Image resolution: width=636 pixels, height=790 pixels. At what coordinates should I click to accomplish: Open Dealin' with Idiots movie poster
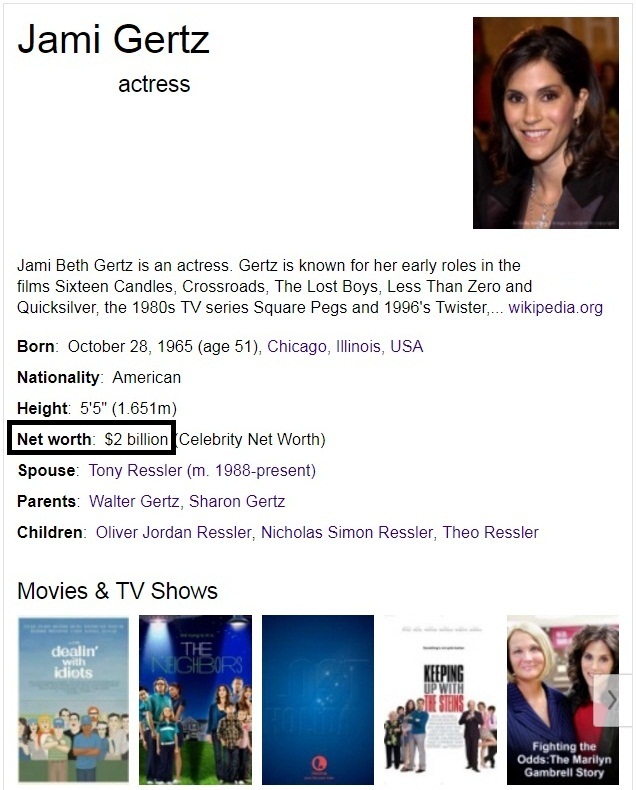(x=74, y=700)
